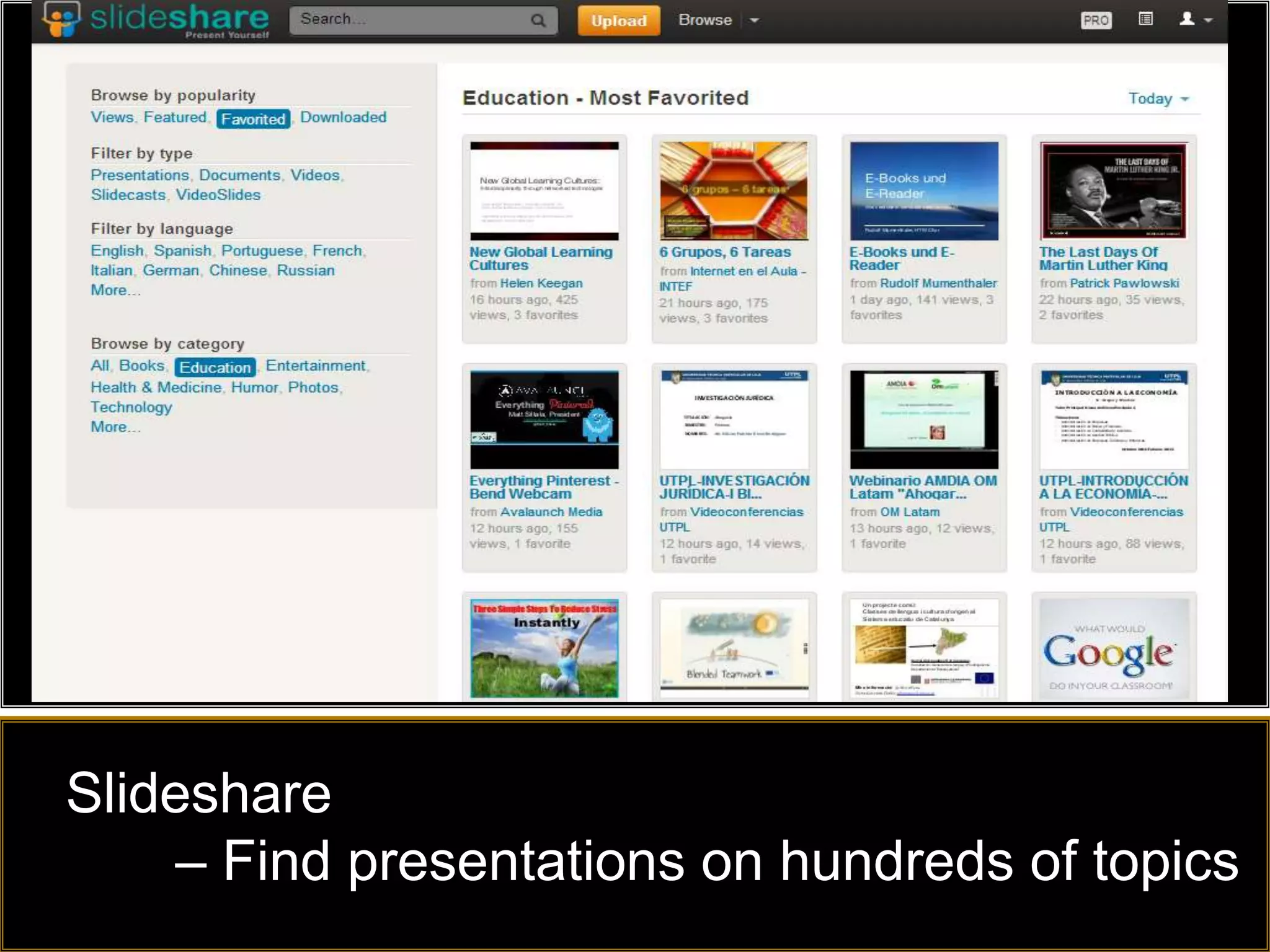Filter type by Documents
Viewport: 1270px width, 952px height.
click(x=239, y=175)
